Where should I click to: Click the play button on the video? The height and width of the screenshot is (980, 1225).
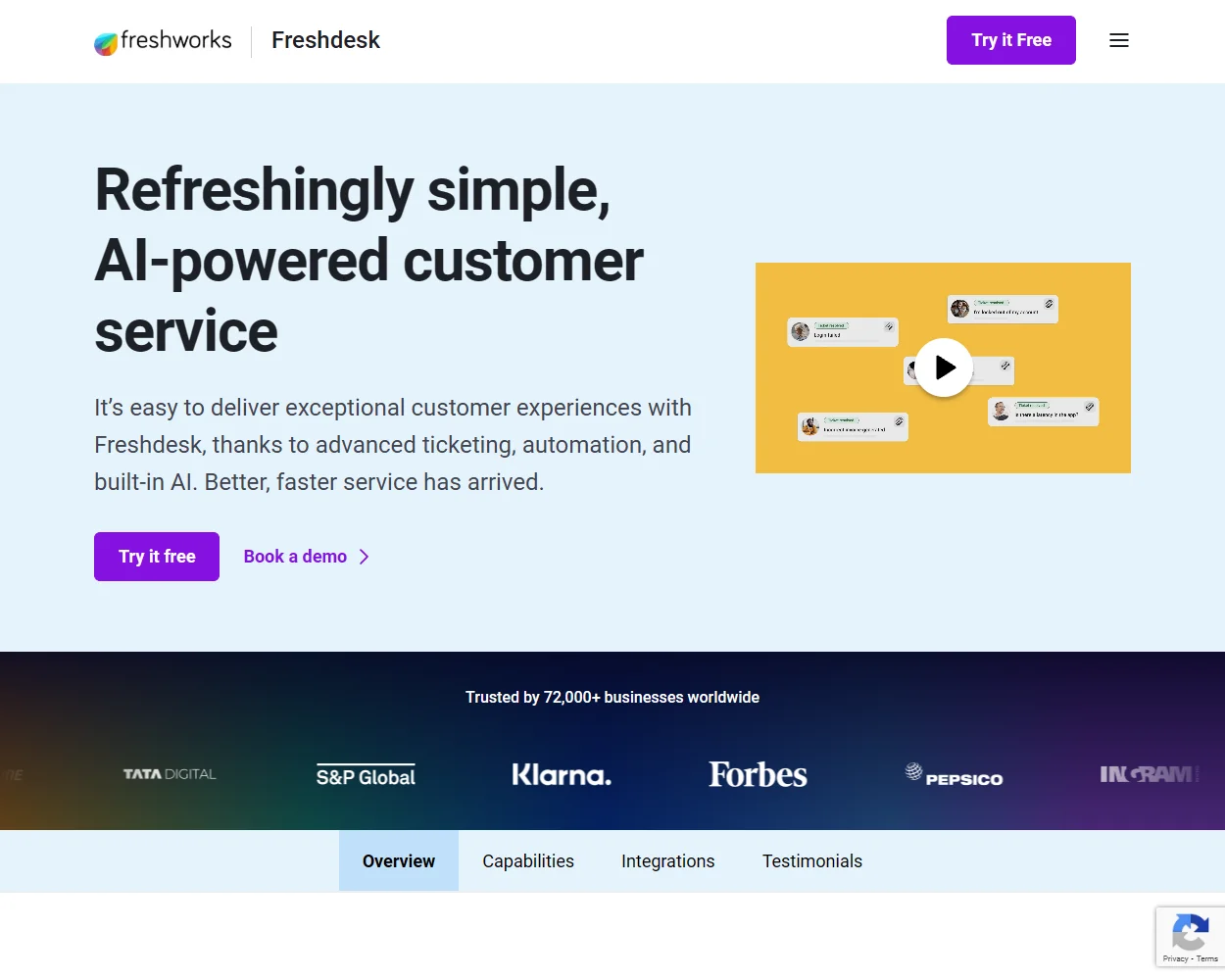pos(944,367)
